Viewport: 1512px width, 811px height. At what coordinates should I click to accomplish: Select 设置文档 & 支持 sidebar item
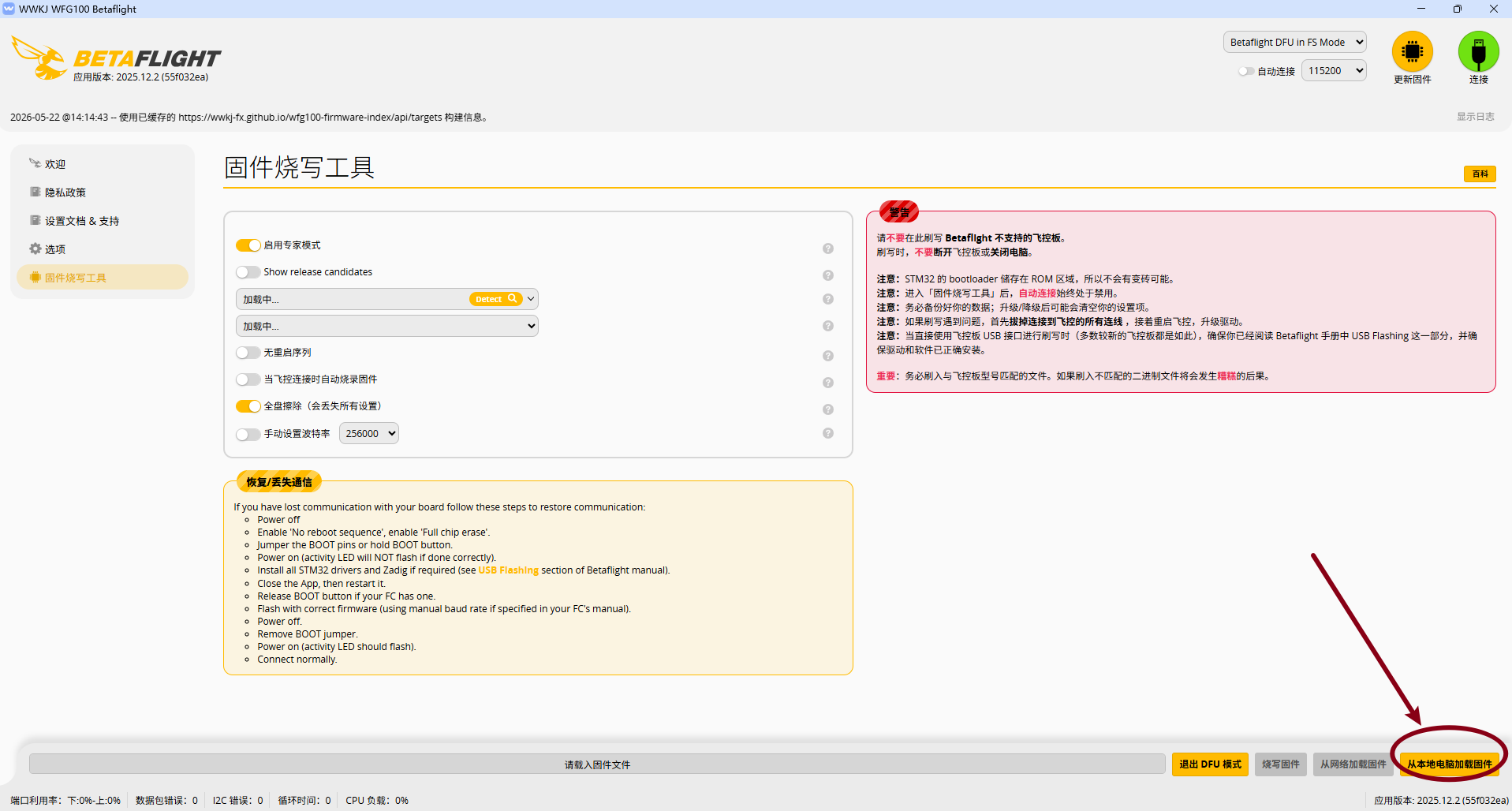click(x=103, y=221)
